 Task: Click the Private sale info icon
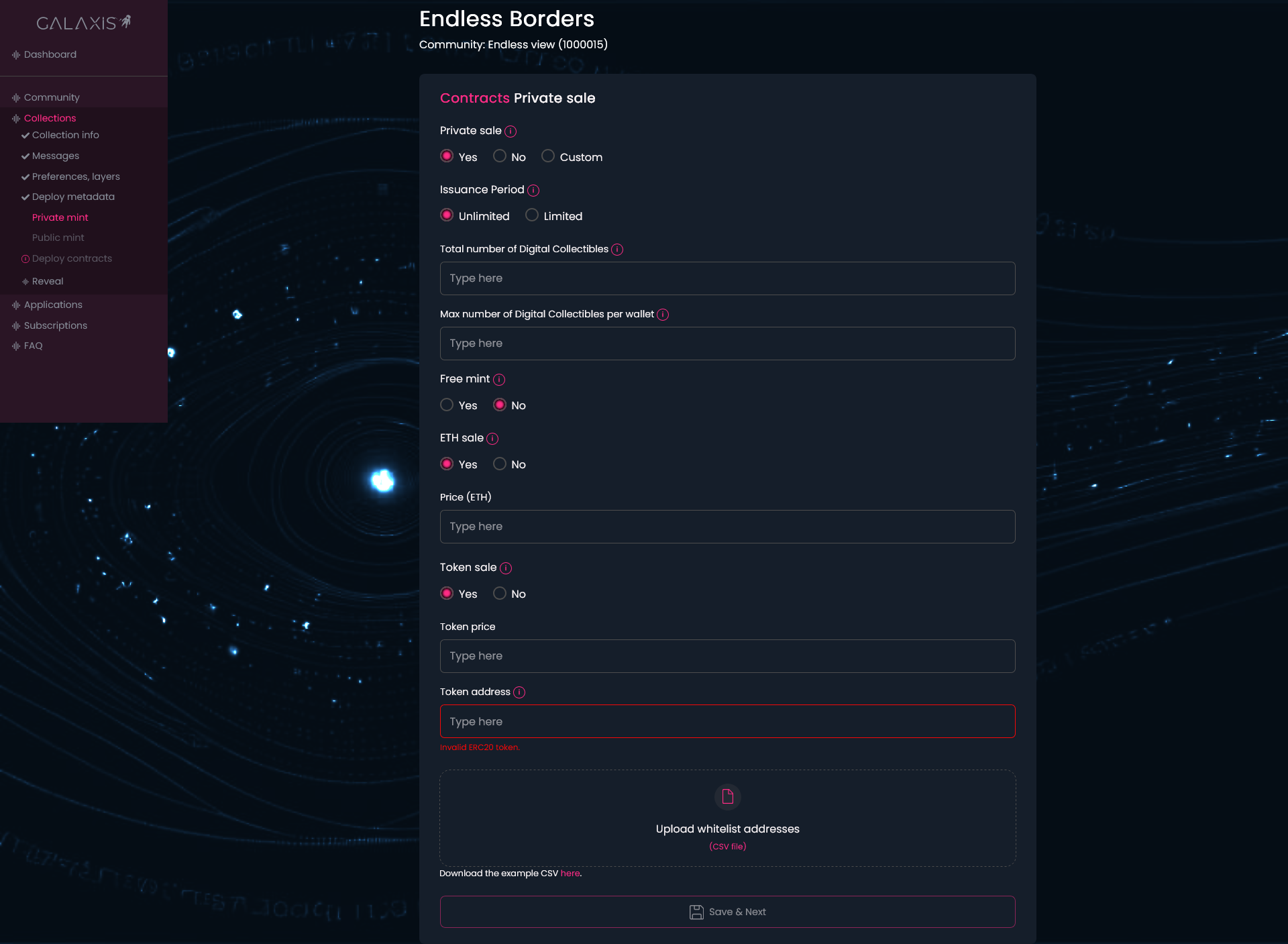tap(511, 132)
